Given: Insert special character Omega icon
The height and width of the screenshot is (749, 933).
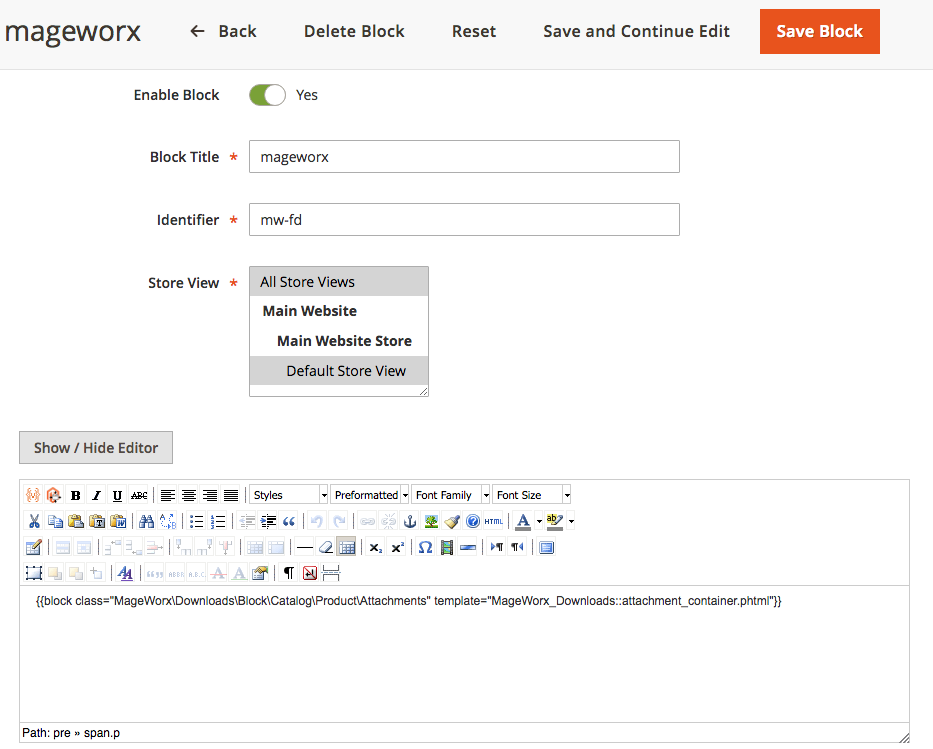Looking at the screenshot, I should [x=425, y=547].
